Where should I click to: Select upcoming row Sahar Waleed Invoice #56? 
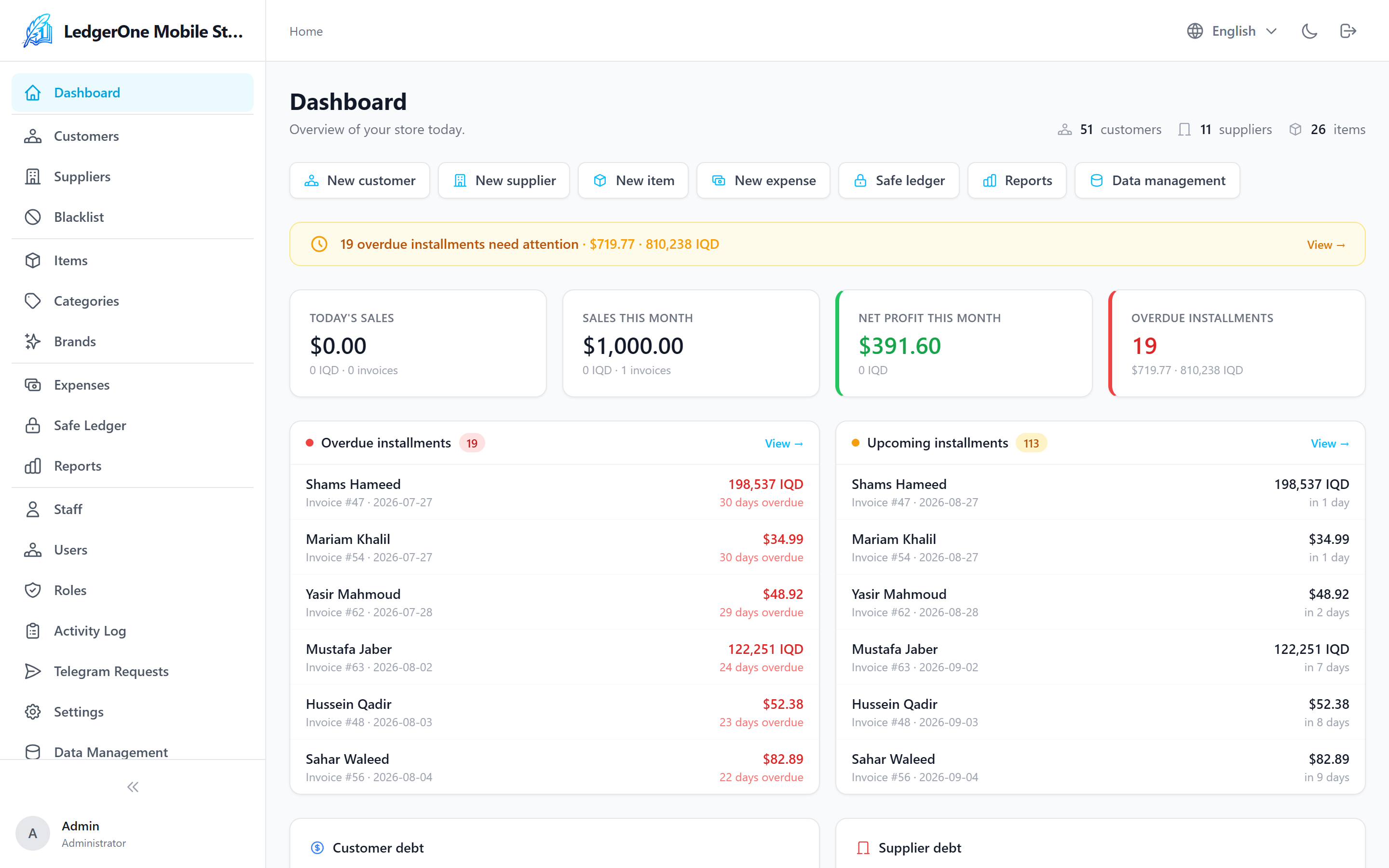pyautogui.click(x=1100, y=768)
